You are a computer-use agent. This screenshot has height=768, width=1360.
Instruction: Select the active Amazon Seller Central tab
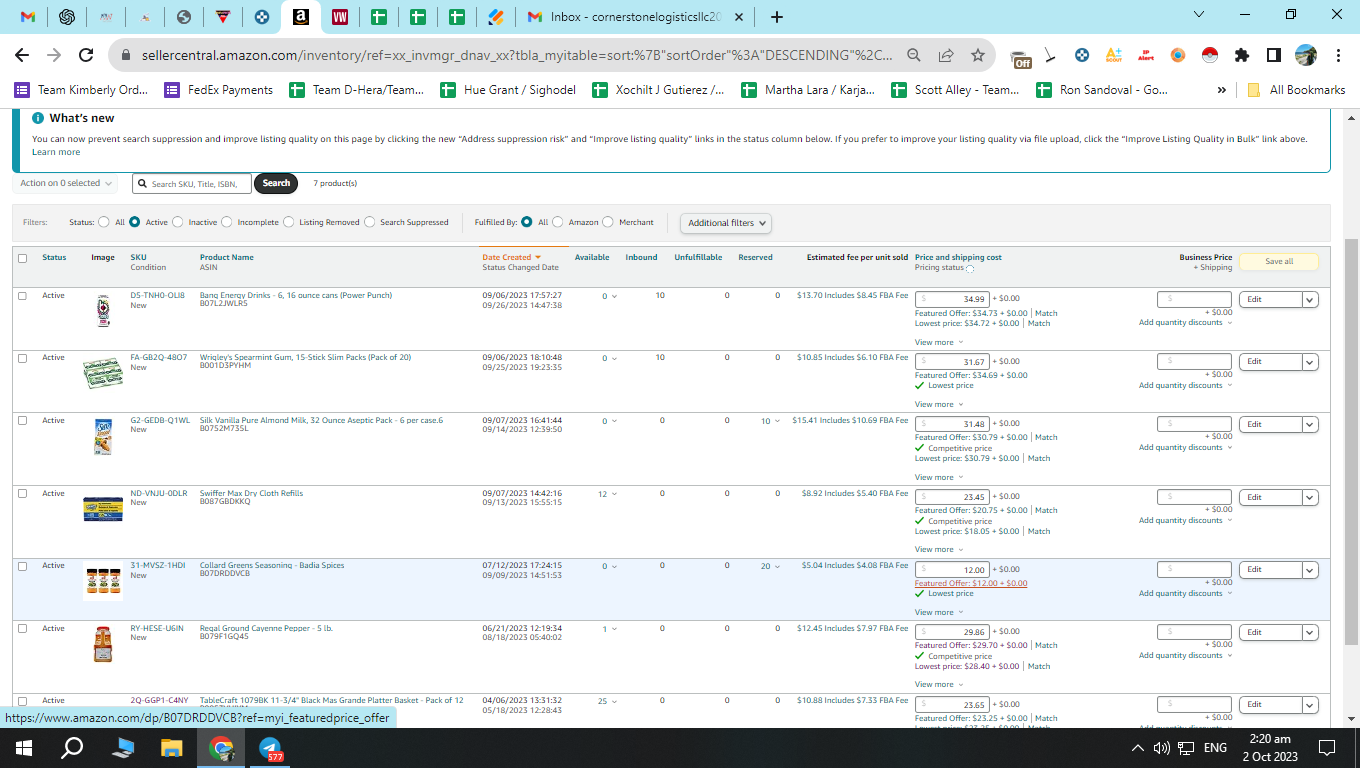(300, 17)
